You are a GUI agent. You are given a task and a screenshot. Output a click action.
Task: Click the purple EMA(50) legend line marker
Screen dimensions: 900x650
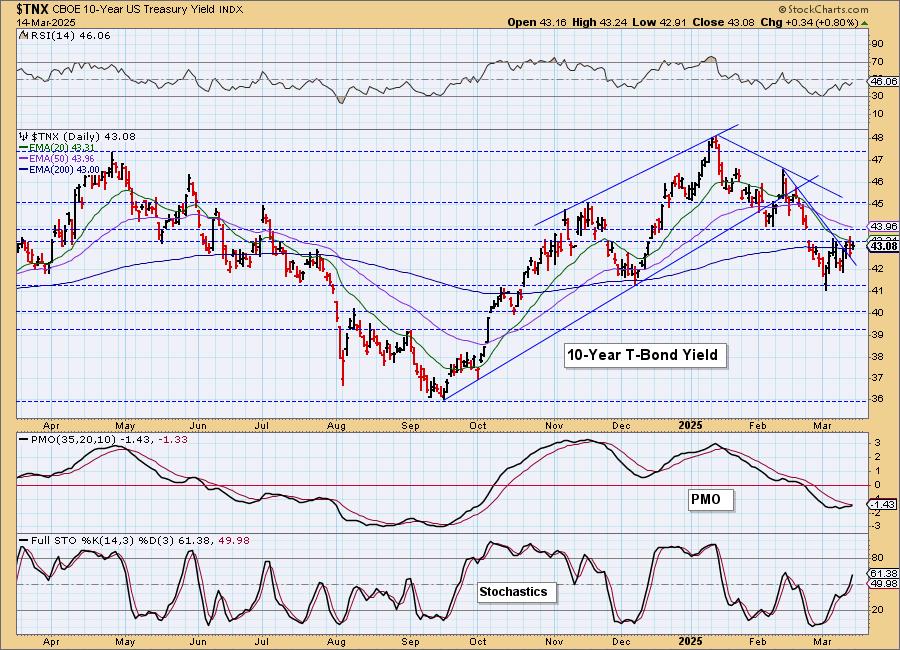(x=23, y=158)
